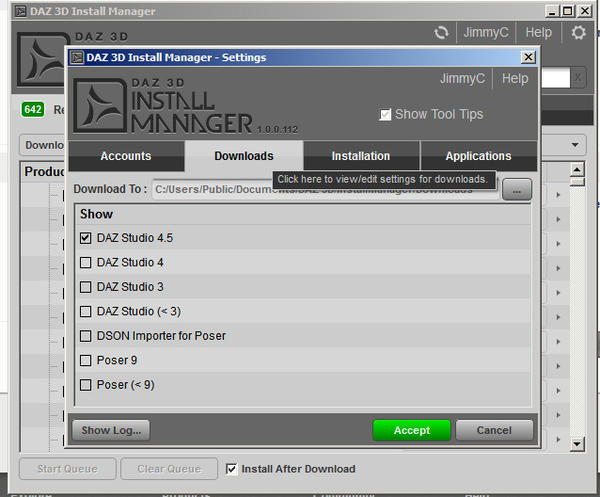The width and height of the screenshot is (600, 497).
Task: Expand the first product row arrow
Action: click(558, 195)
